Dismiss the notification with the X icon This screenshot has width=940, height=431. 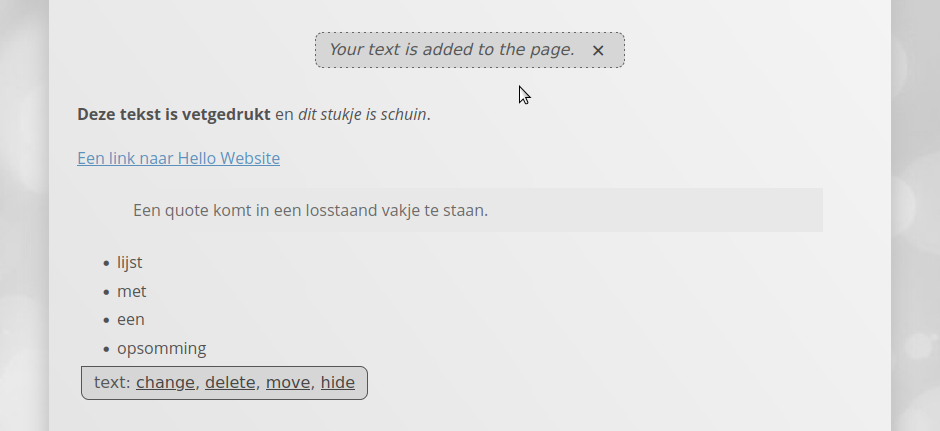click(x=598, y=50)
